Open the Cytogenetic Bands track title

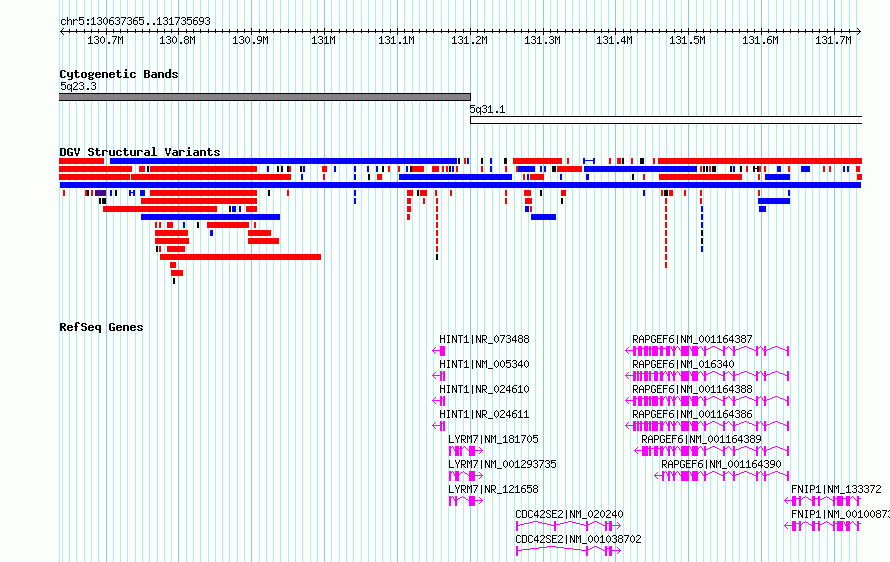point(119,74)
